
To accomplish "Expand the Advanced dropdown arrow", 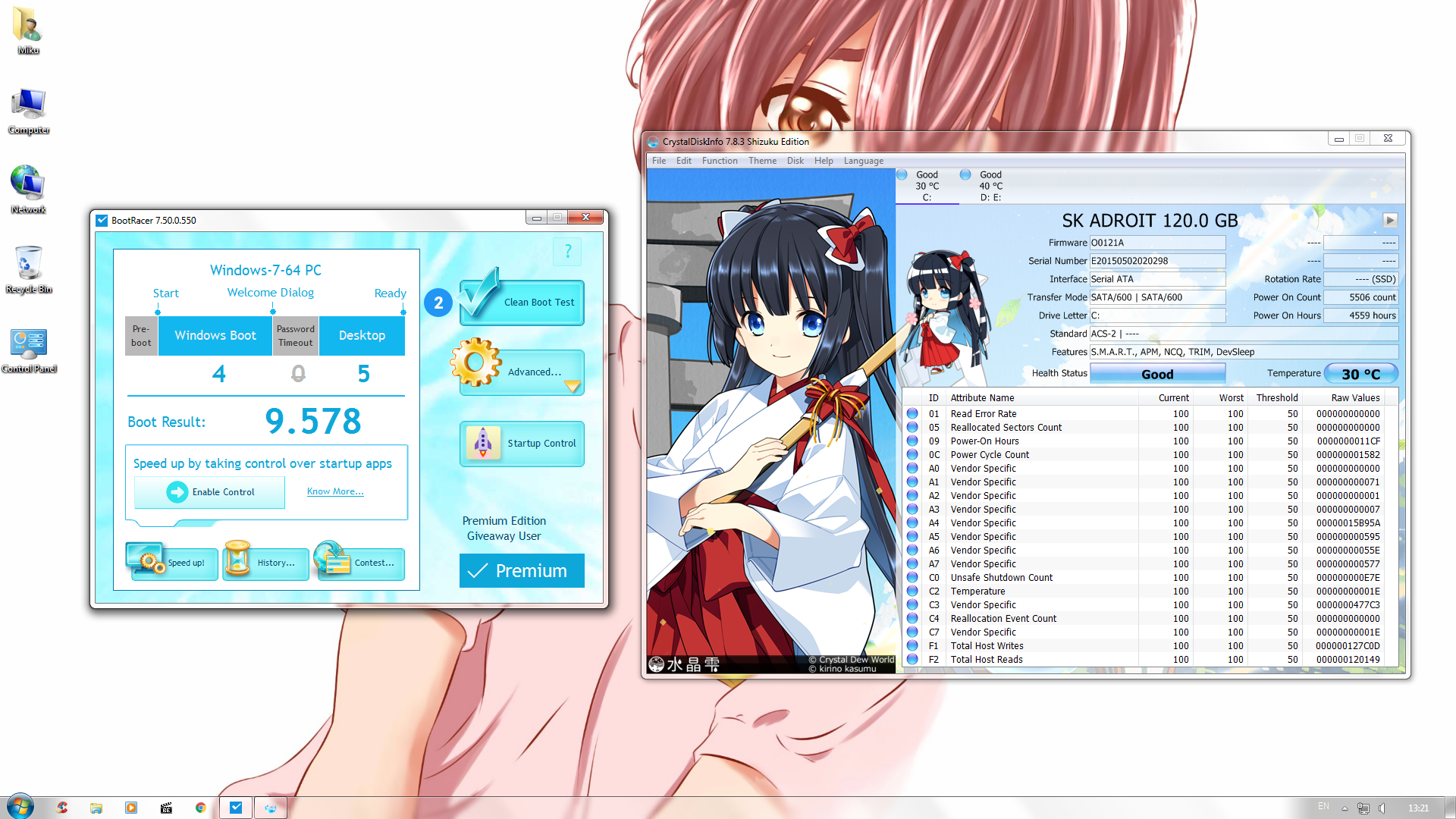I will [573, 386].
